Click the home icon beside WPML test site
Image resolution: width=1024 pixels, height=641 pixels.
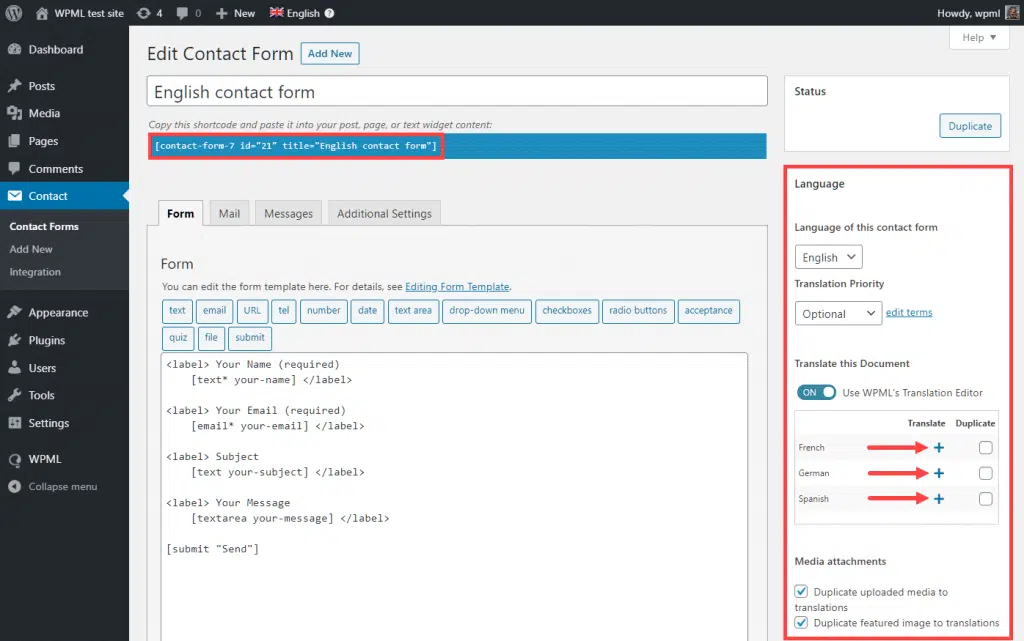[x=42, y=13]
